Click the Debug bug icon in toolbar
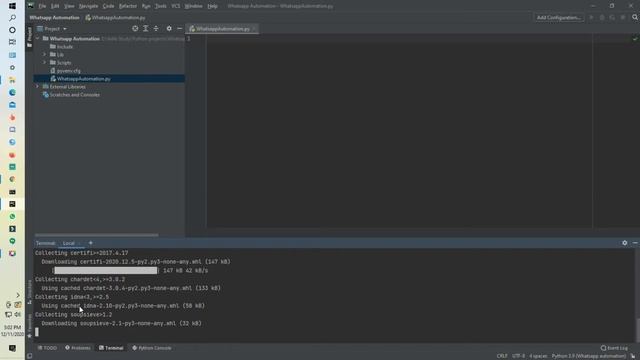Viewport: 640px width, 360px height. pos(602,18)
